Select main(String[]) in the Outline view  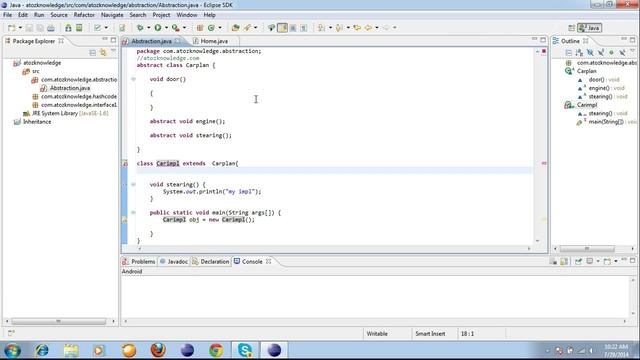606,122
